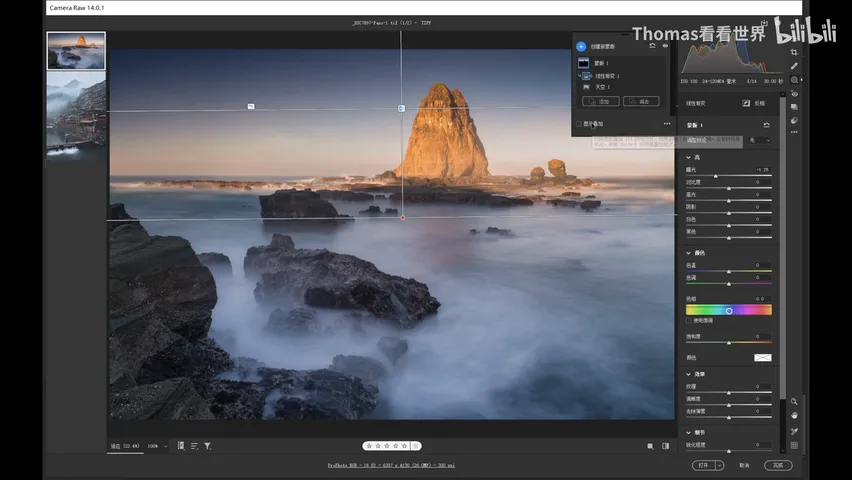Toggle the color sampler eyedropper tool
852x480 pixels.
pyautogui.click(x=794, y=431)
